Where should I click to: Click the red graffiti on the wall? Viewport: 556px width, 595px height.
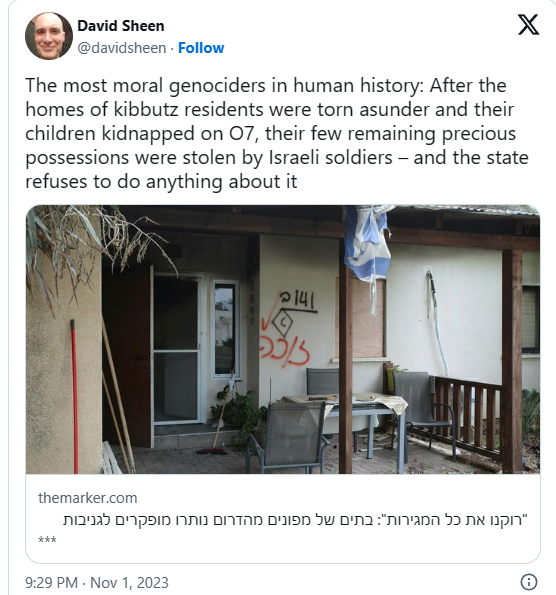(285, 347)
